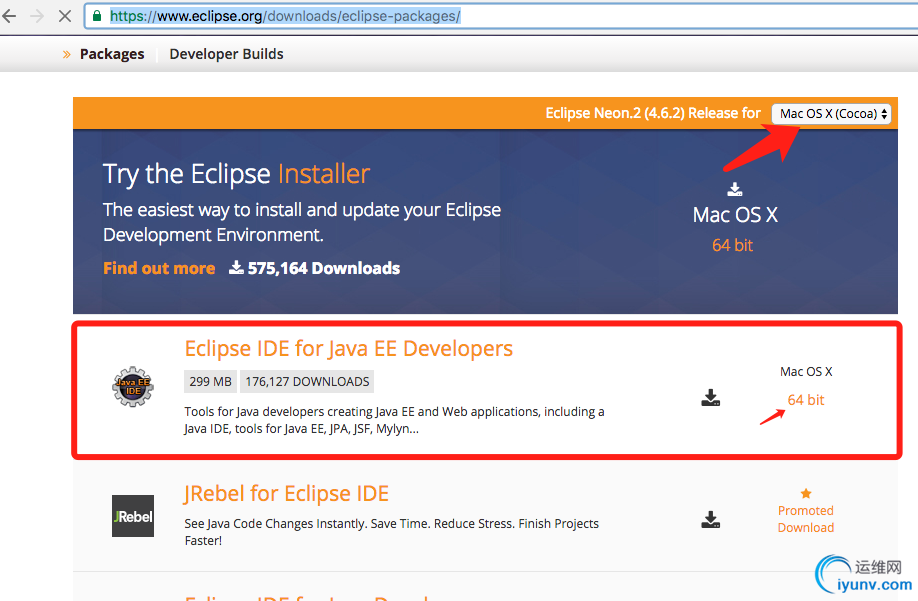Click the orange chevron before Packages
Viewport: 918px width, 601px height.
coord(67,54)
